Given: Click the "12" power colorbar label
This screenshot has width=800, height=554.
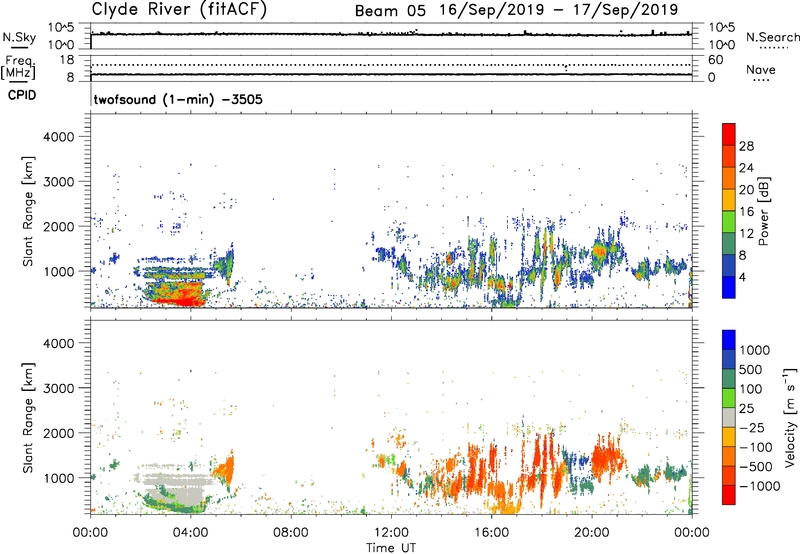Looking at the screenshot, I should (746, 234).
